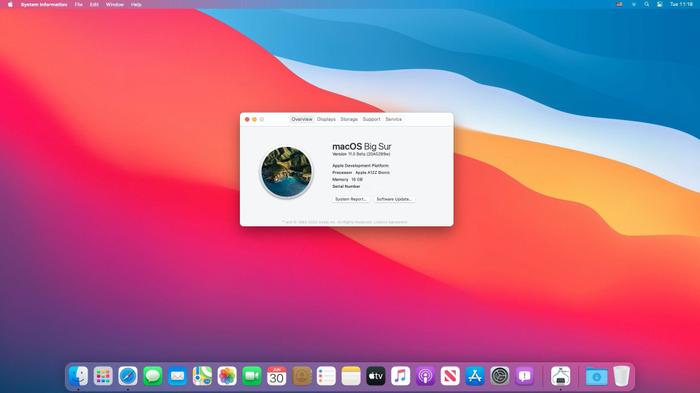
Task: Click the Memory 16 GB line
Action: click(x=347, y=180)
